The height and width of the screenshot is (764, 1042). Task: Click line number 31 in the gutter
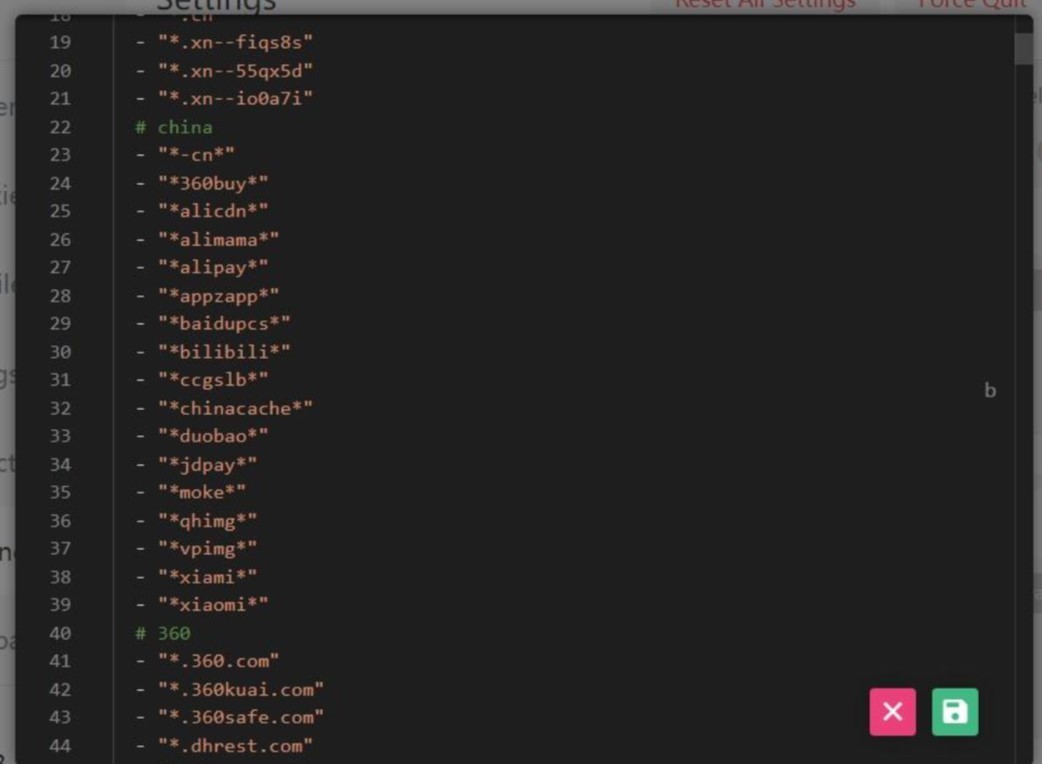(60, 379)
